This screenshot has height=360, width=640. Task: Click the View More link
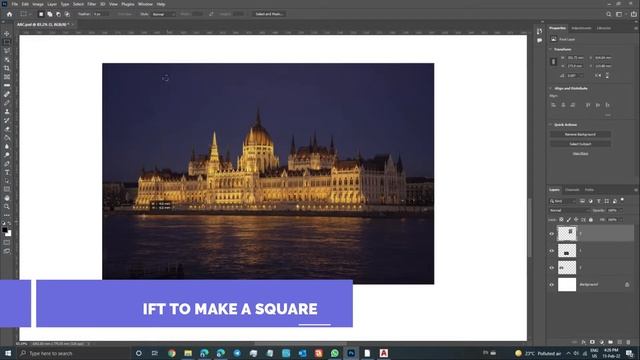(580, 153)
